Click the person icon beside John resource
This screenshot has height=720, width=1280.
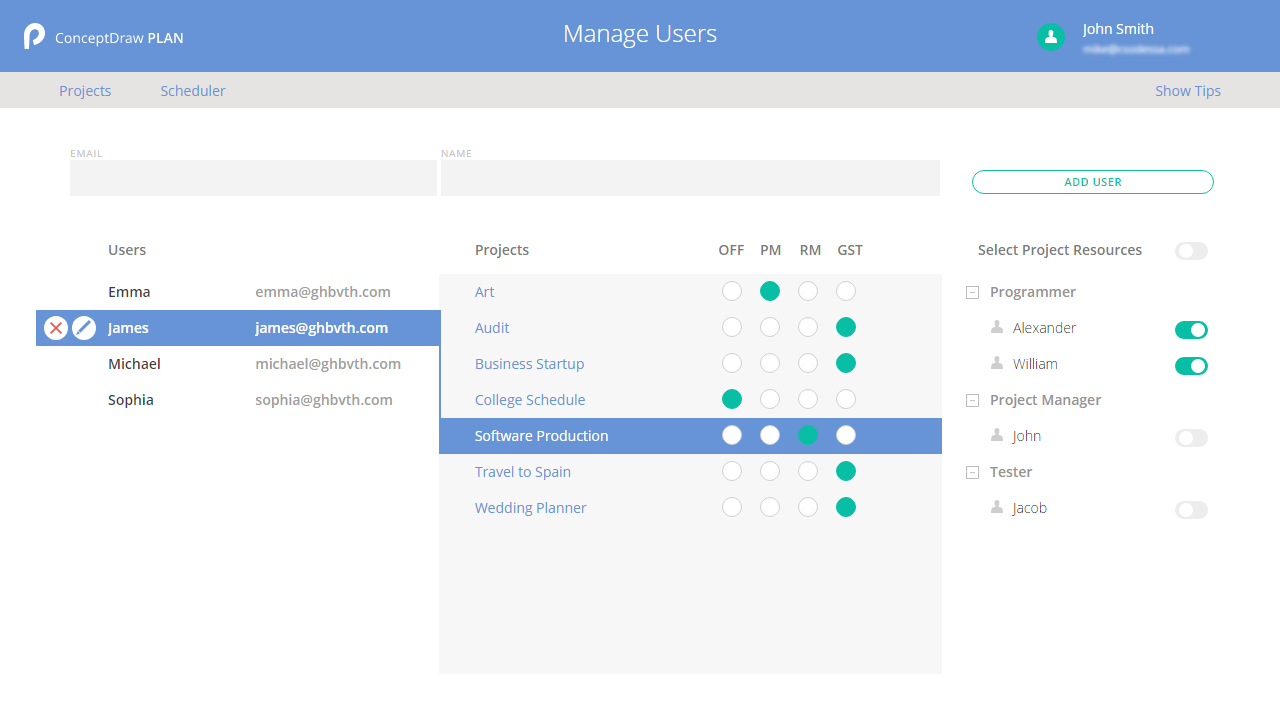997,435
